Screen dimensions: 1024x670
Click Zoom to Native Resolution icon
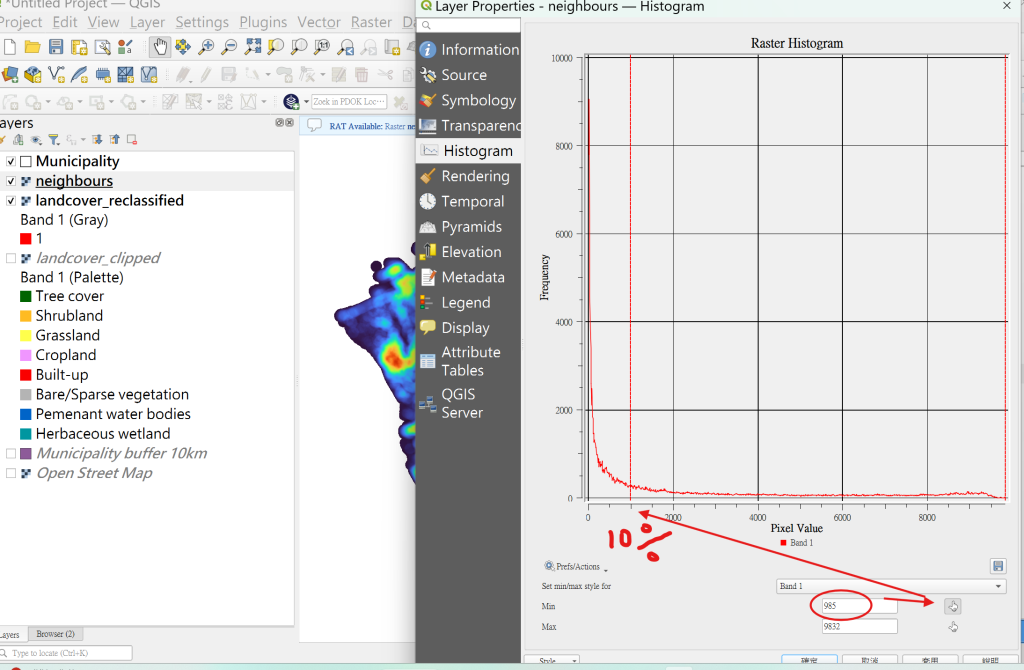coord(322,47)
